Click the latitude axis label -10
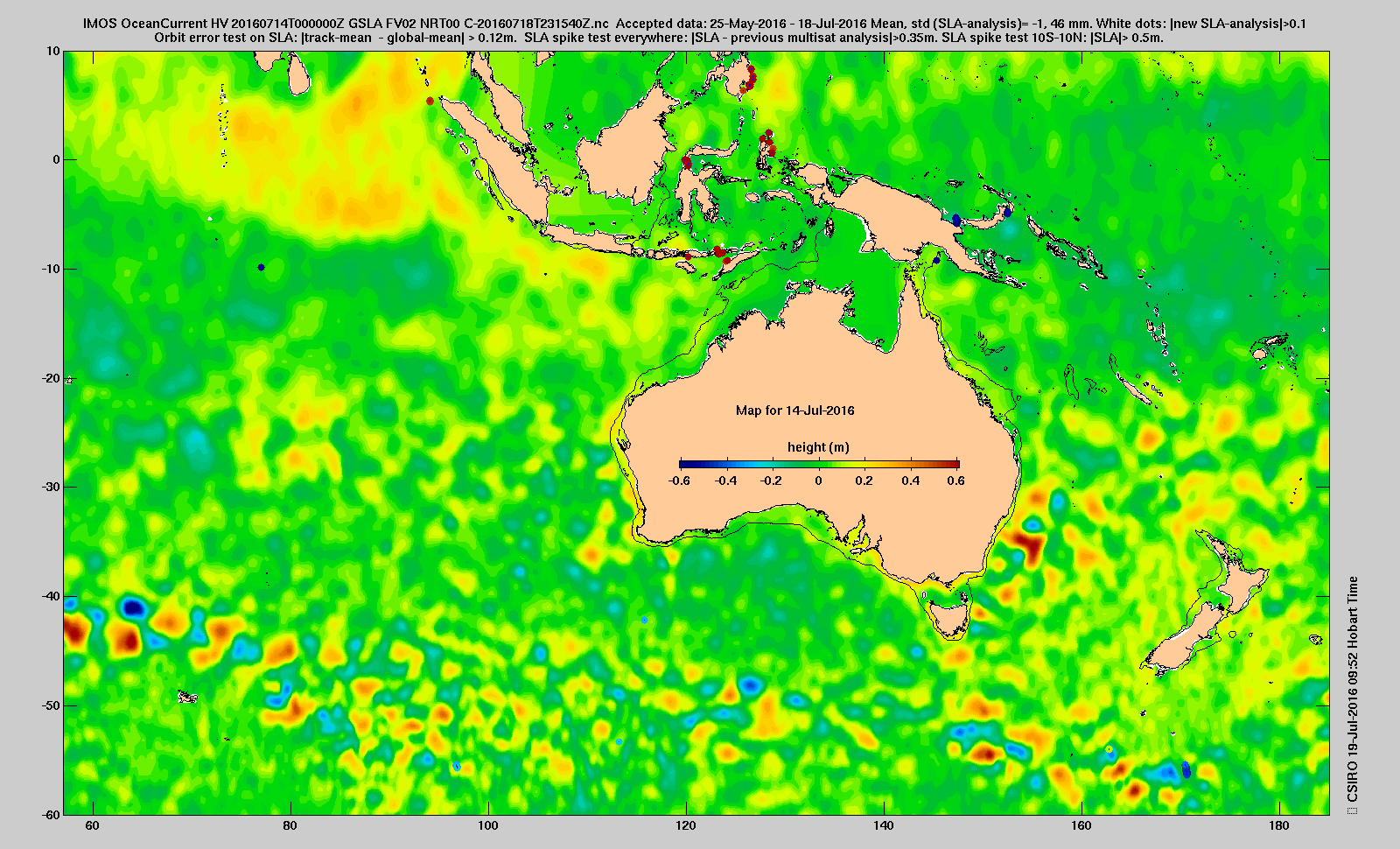The height and width of the screenshot is (849, 1400). [x=50, y=269]
